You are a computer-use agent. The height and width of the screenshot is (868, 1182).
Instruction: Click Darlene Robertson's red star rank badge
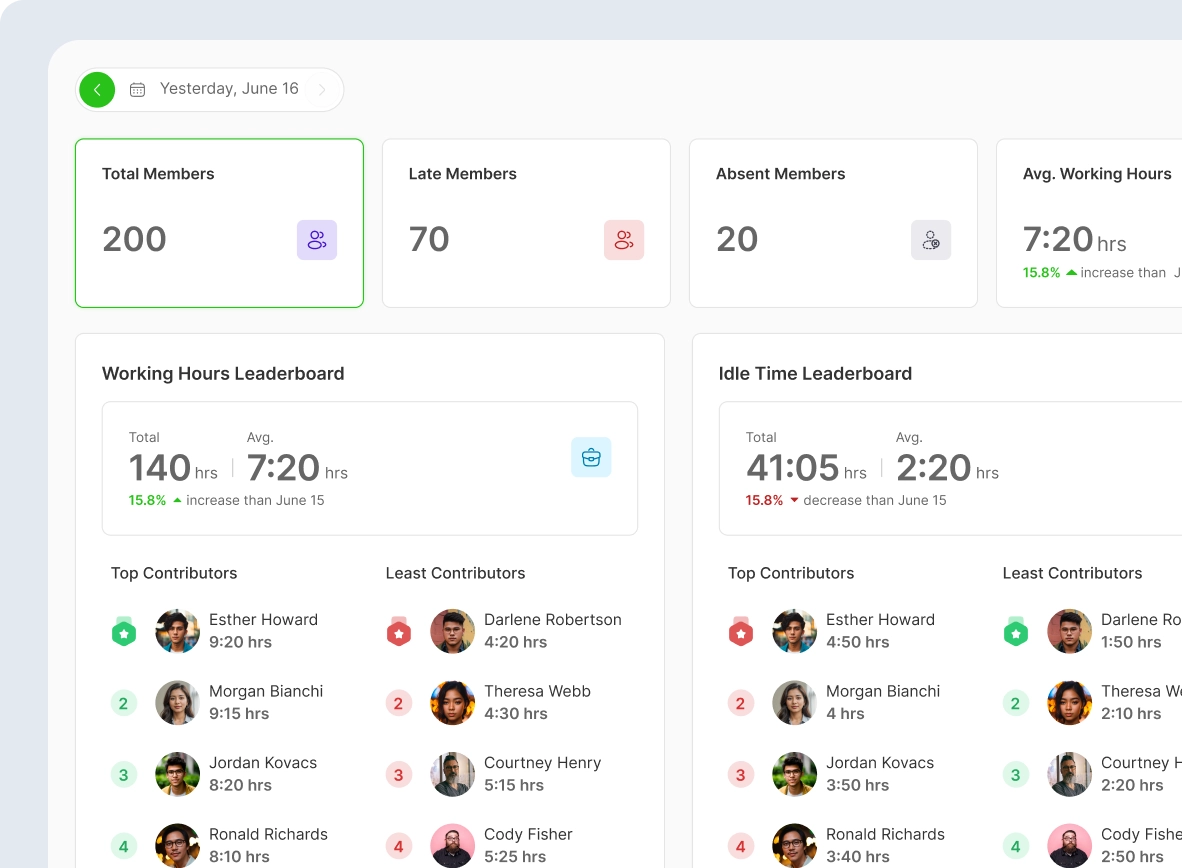399,631
